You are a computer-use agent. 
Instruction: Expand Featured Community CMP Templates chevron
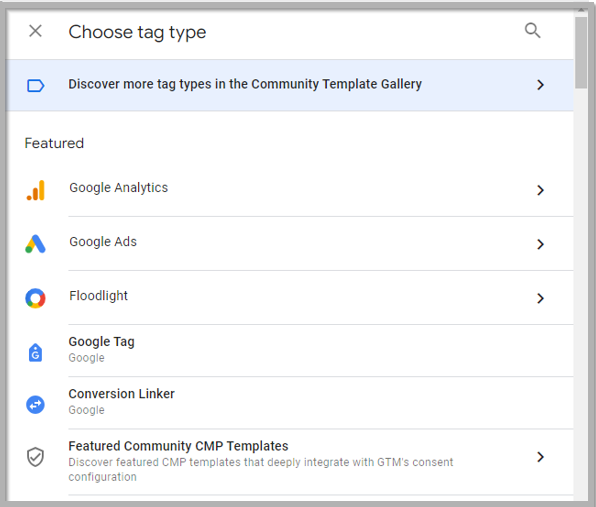coord(540,457)
